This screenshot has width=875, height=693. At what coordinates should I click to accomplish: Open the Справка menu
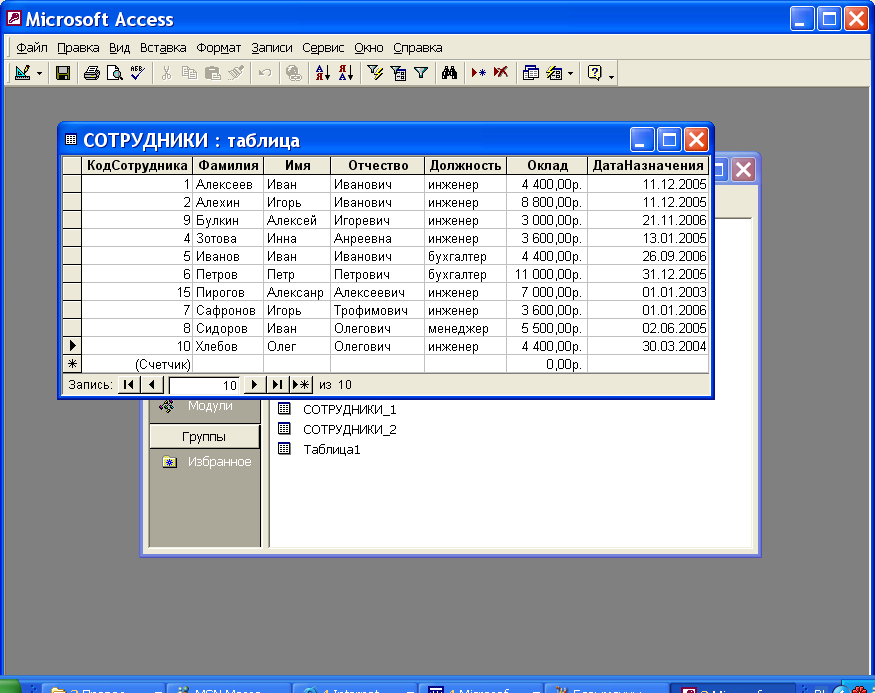(417, 48)
